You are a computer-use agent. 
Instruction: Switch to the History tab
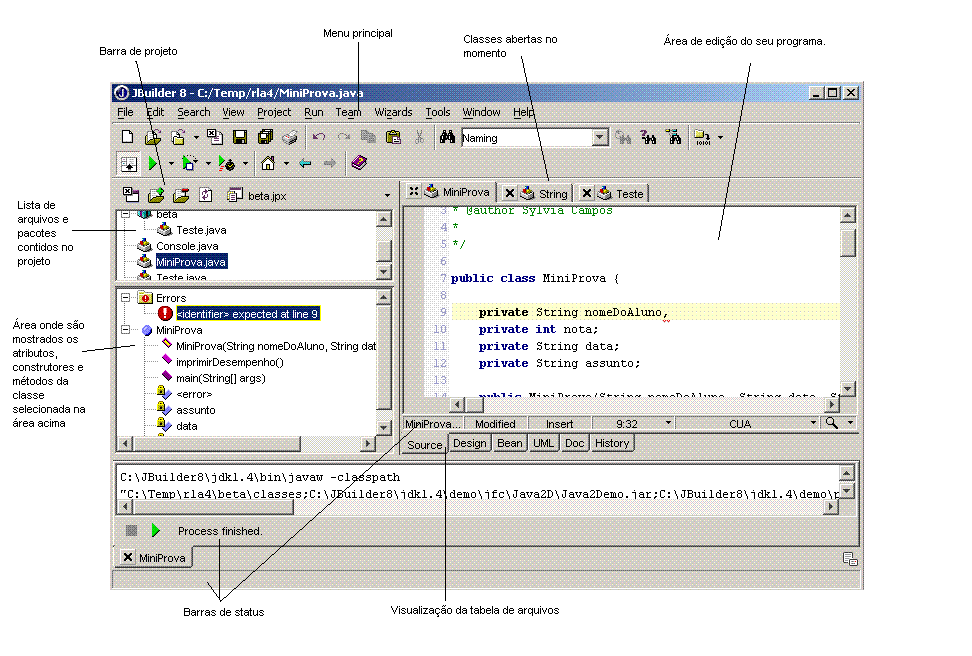(612, 443)
